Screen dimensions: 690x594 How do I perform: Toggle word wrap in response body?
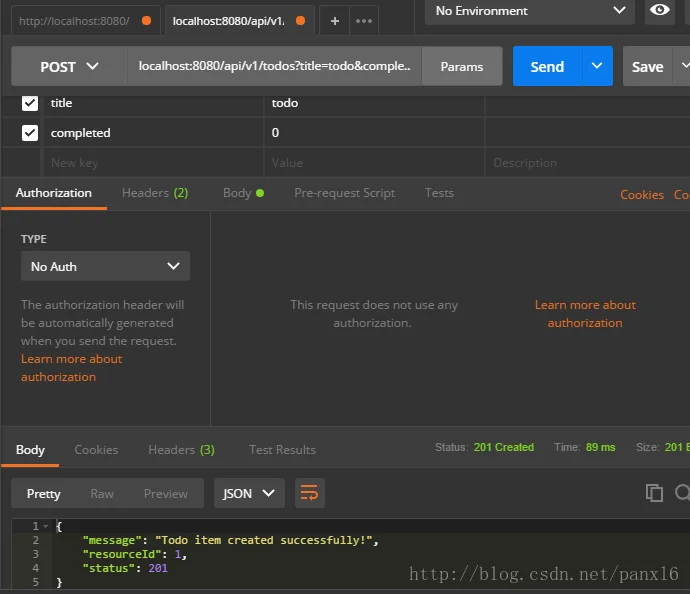coord(310,493)
